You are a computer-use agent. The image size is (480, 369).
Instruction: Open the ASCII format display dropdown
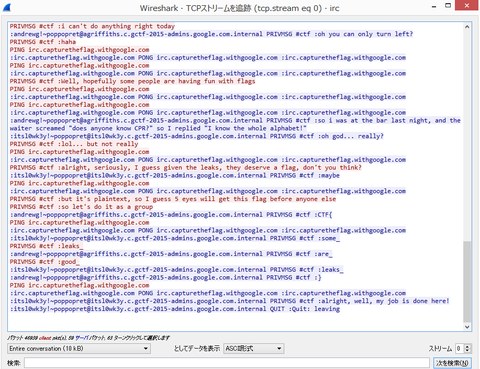click(253, 349)
